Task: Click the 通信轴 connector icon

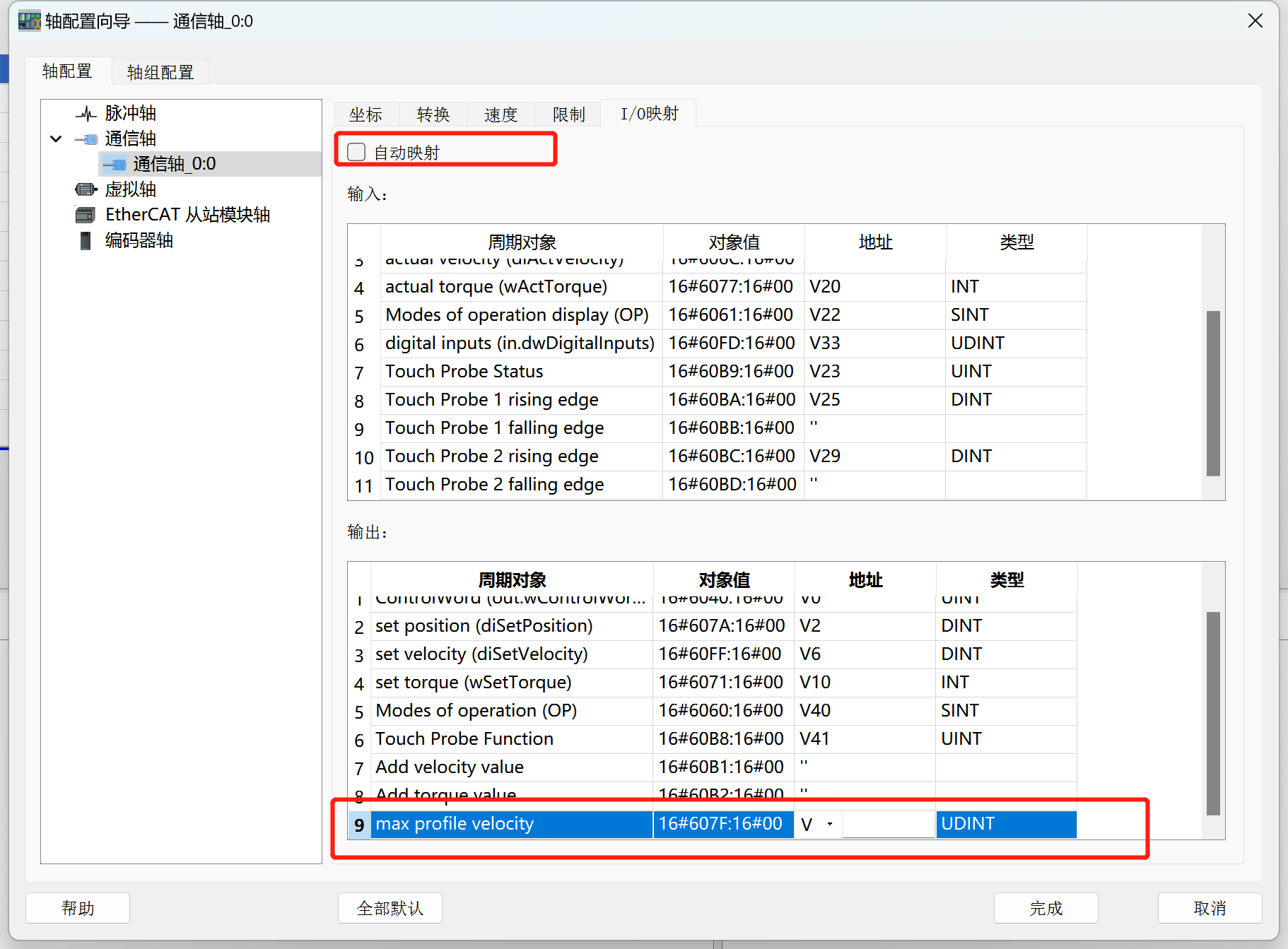Action: pos(86,139)
